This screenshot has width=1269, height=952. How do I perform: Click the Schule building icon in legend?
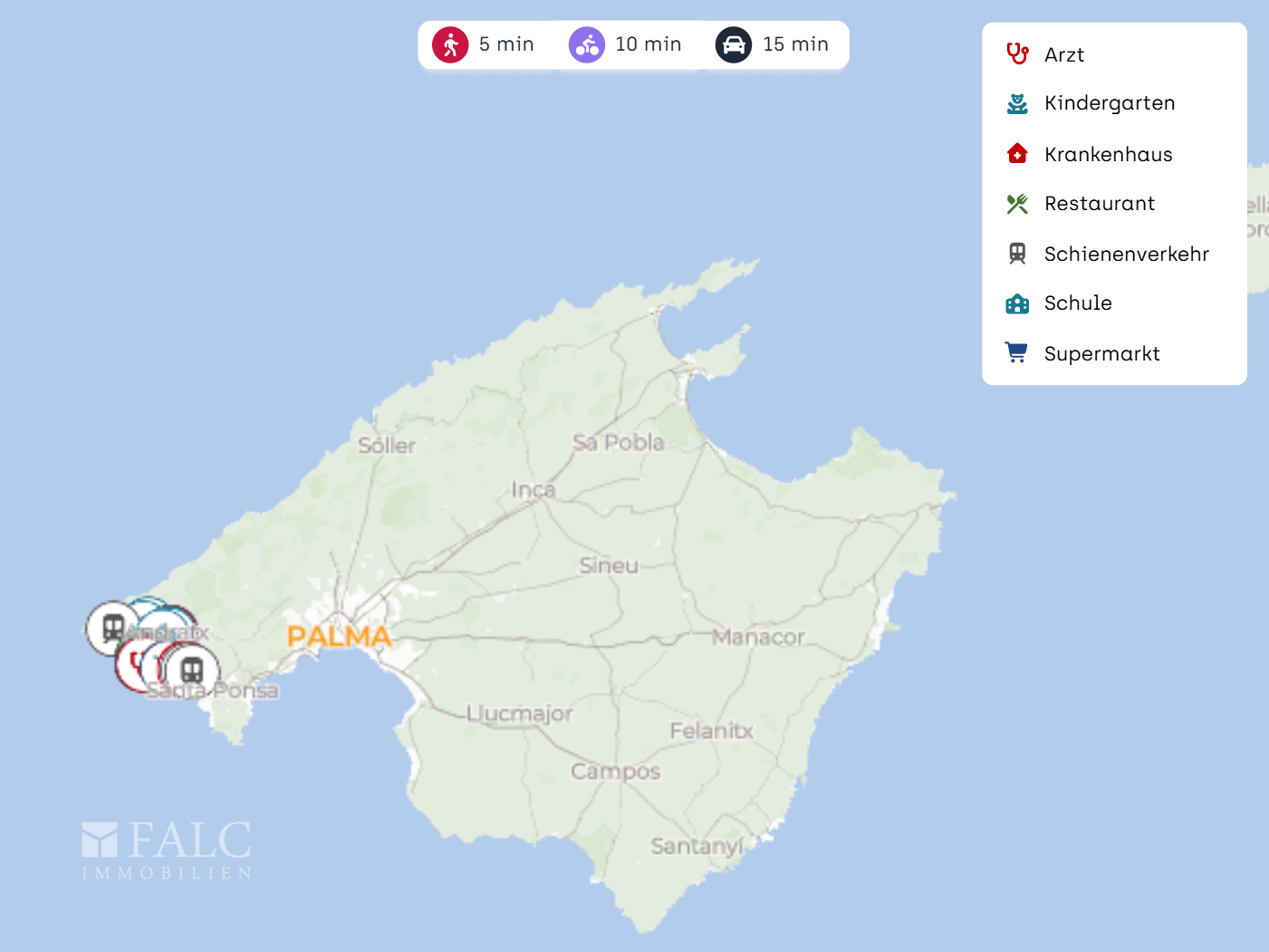(1017, 303)
